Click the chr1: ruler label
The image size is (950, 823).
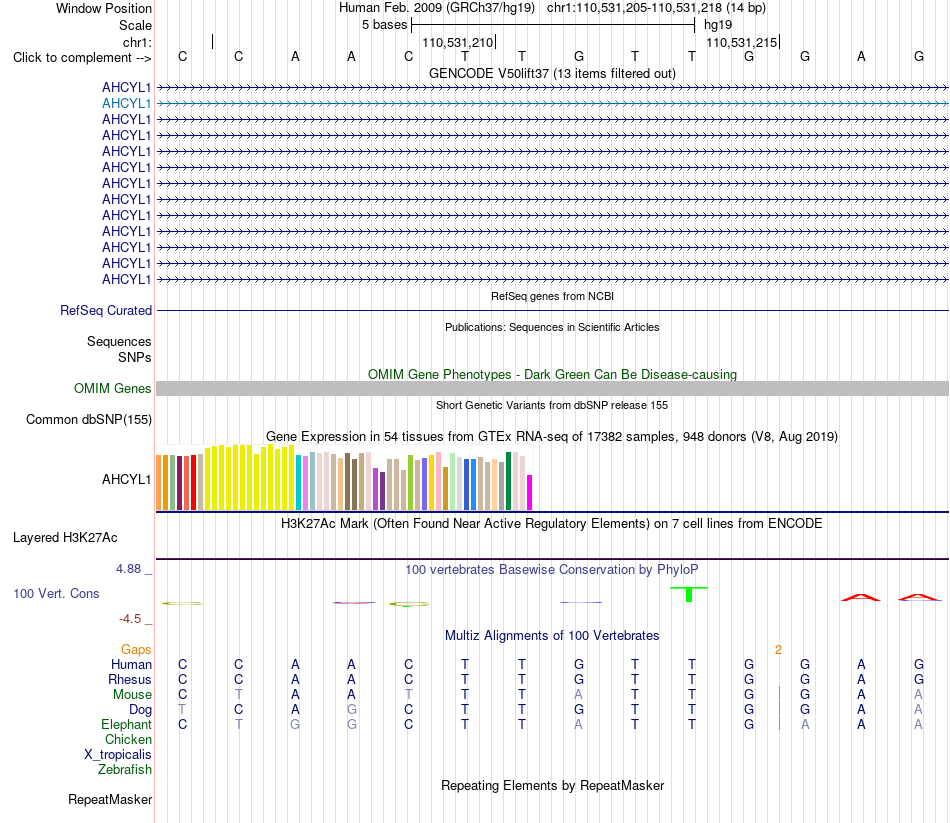(x=137, y=42)
